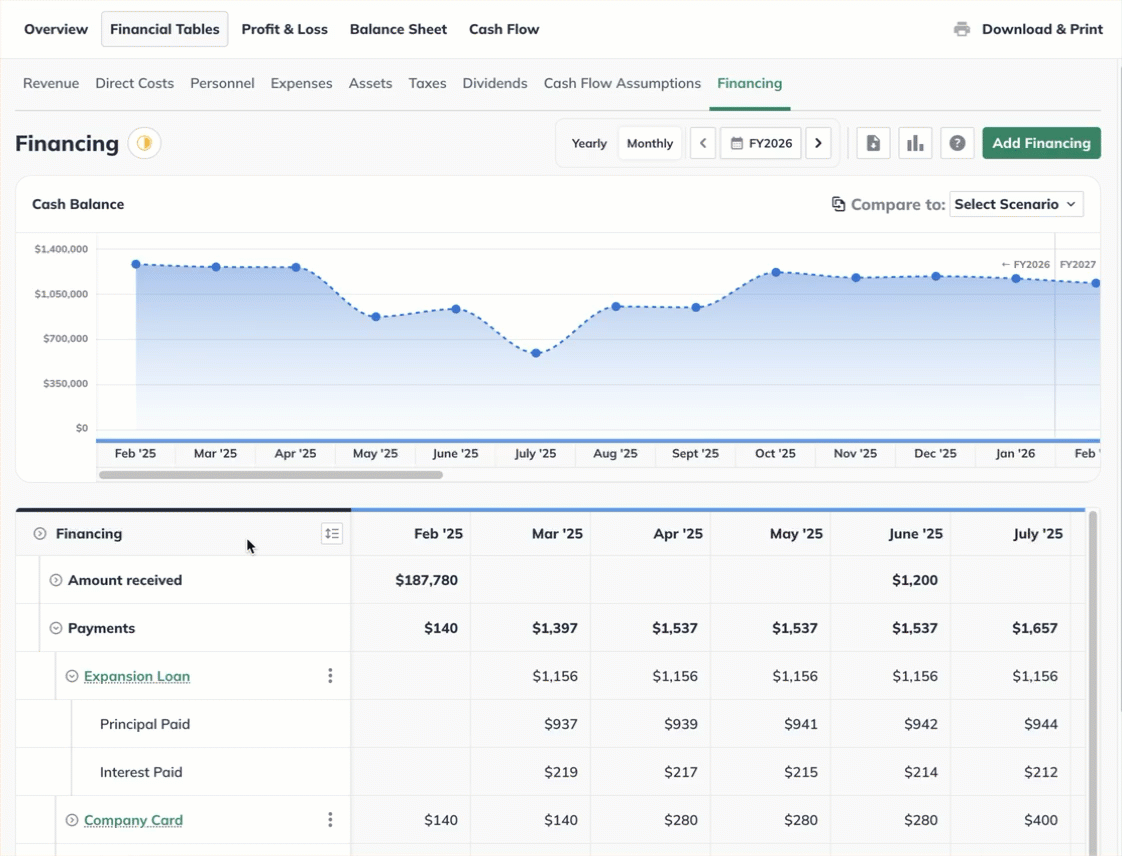Screen dimensions: 1122x856
Task: Keep Monthly view selected
Action: (649, 142)
